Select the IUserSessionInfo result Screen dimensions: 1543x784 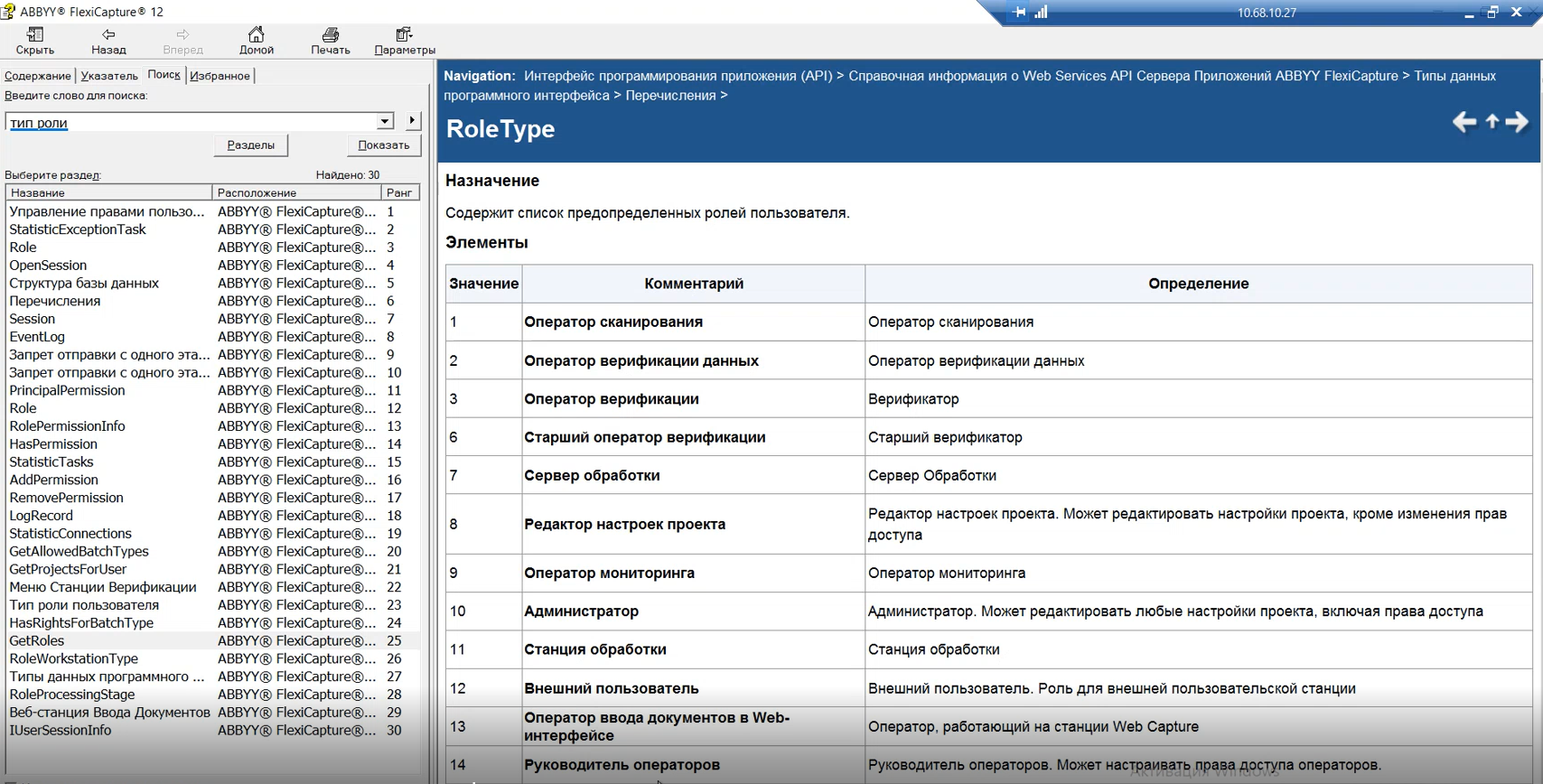(61, 730)
